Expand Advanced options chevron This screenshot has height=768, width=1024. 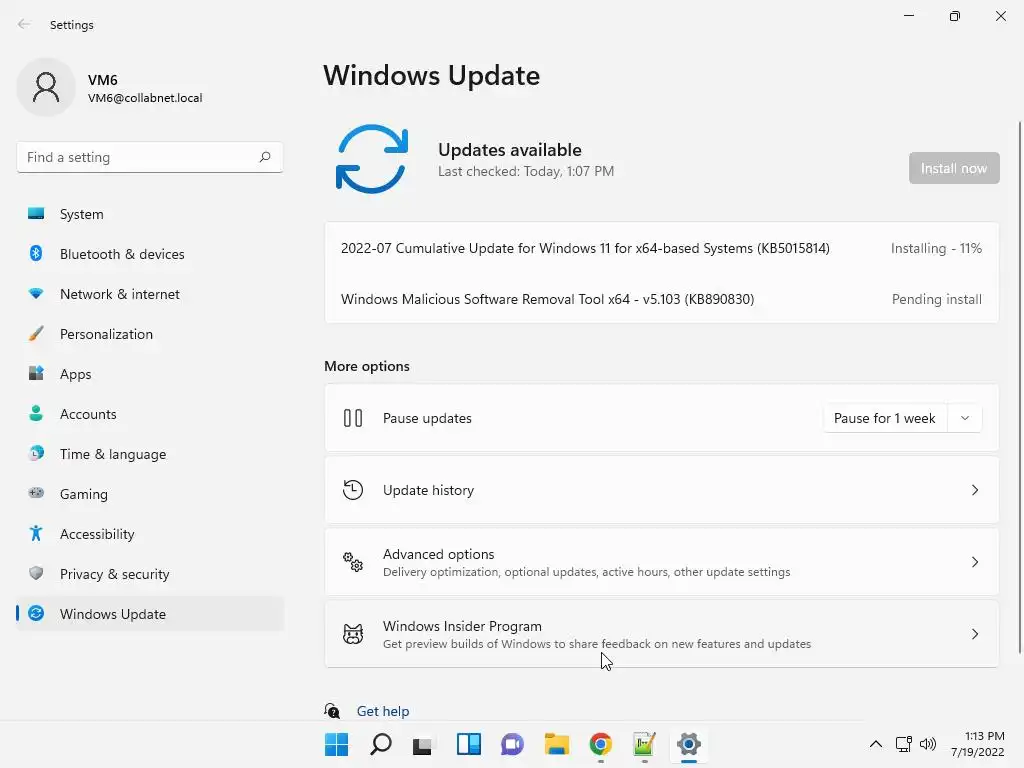974,562
